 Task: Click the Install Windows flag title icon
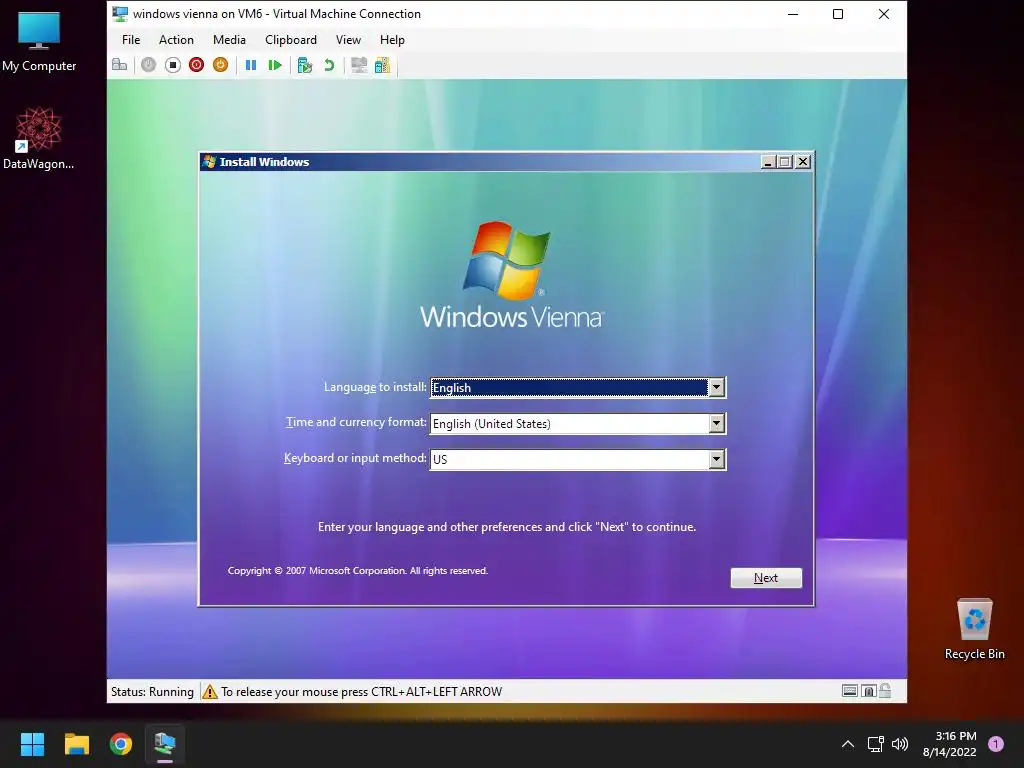(209, 162)
